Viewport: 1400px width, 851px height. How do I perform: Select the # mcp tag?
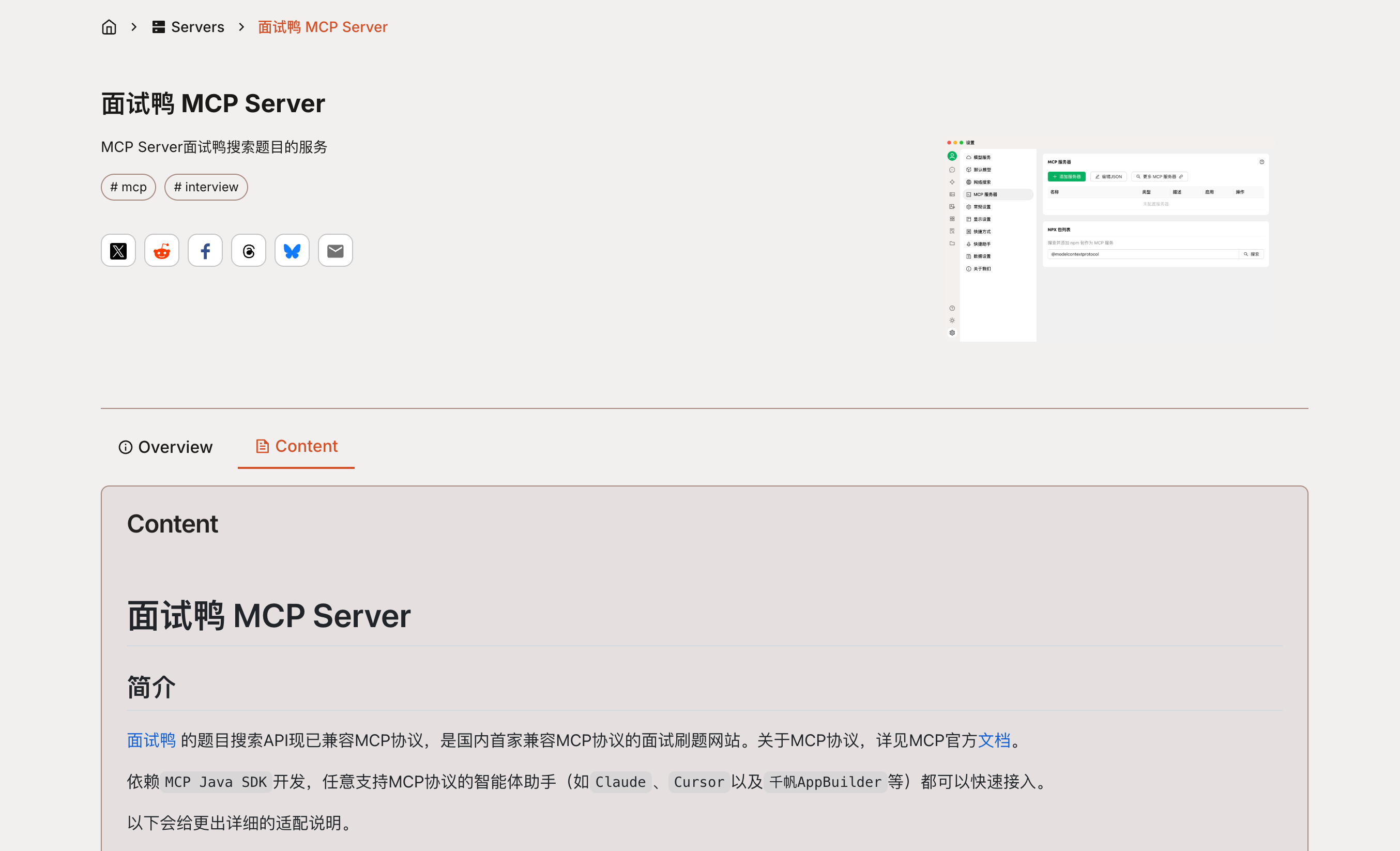coord(128,187)
